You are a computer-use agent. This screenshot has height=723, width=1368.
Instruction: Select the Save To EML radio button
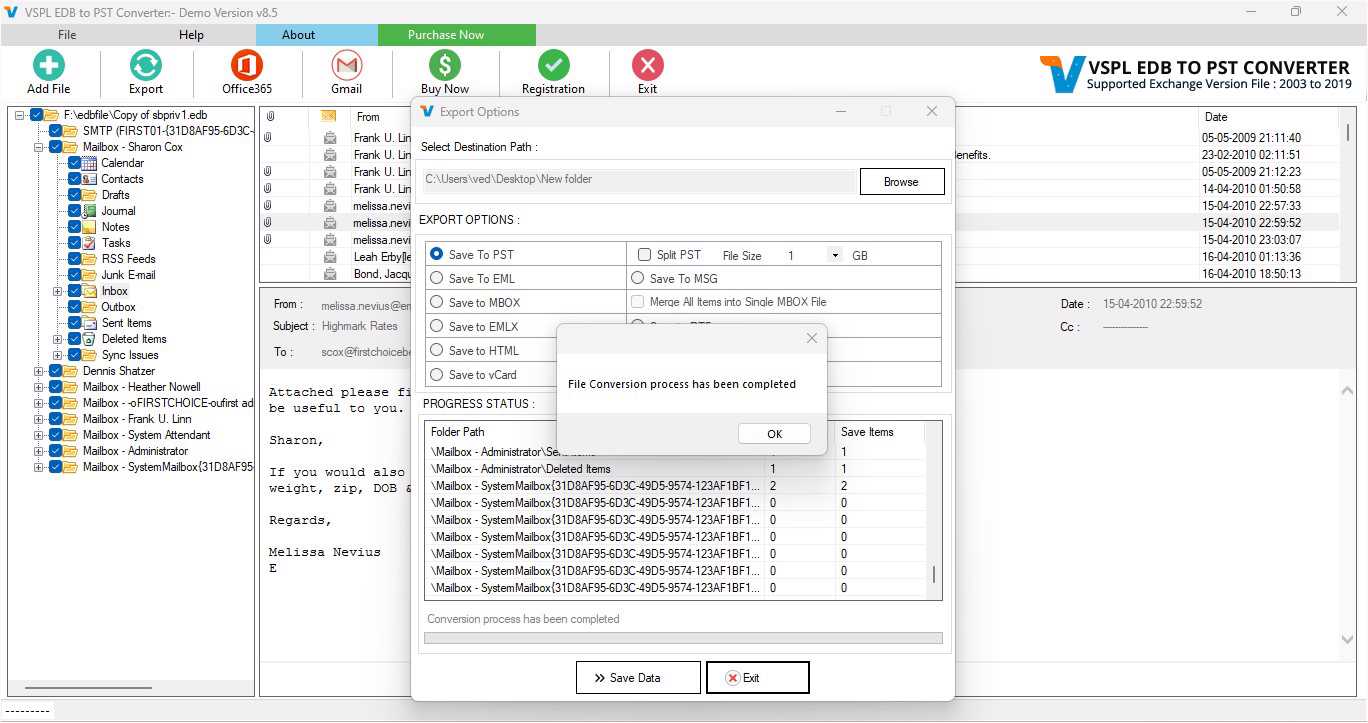[x=436, y=278]
